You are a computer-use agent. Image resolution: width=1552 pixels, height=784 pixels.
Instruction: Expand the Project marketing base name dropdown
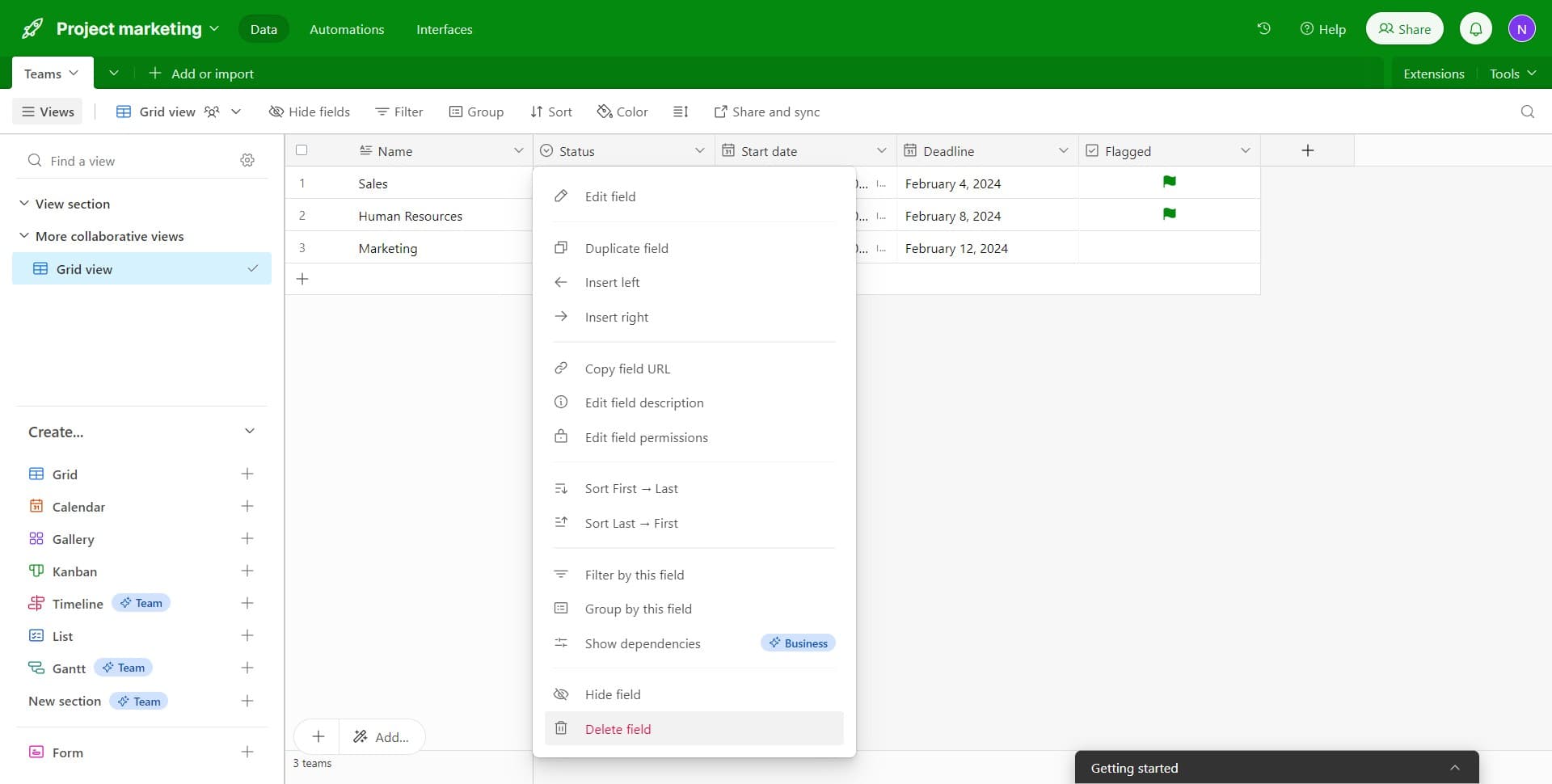pyautogui.click(x=214, y=28)
